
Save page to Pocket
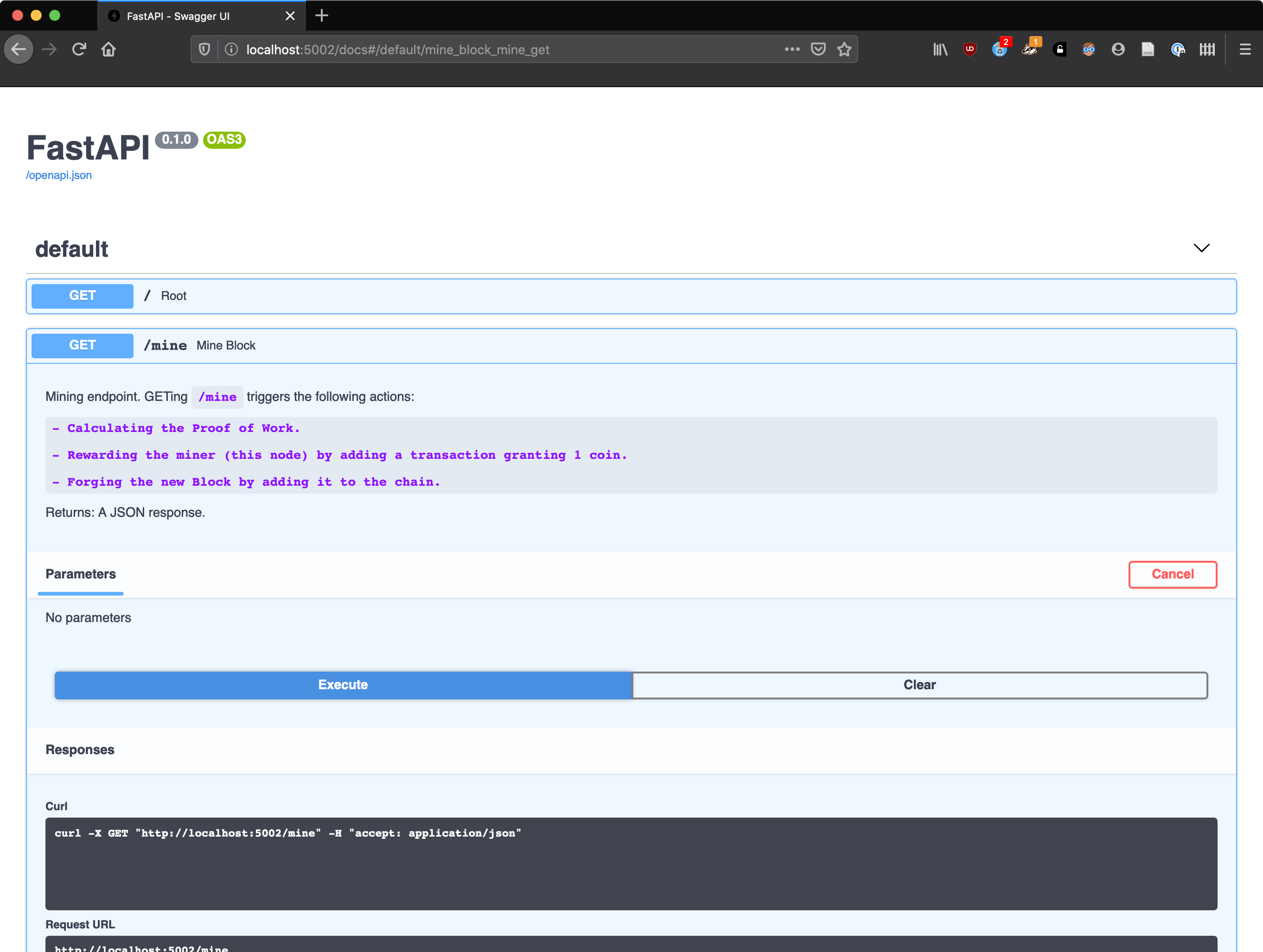point(818,50)
